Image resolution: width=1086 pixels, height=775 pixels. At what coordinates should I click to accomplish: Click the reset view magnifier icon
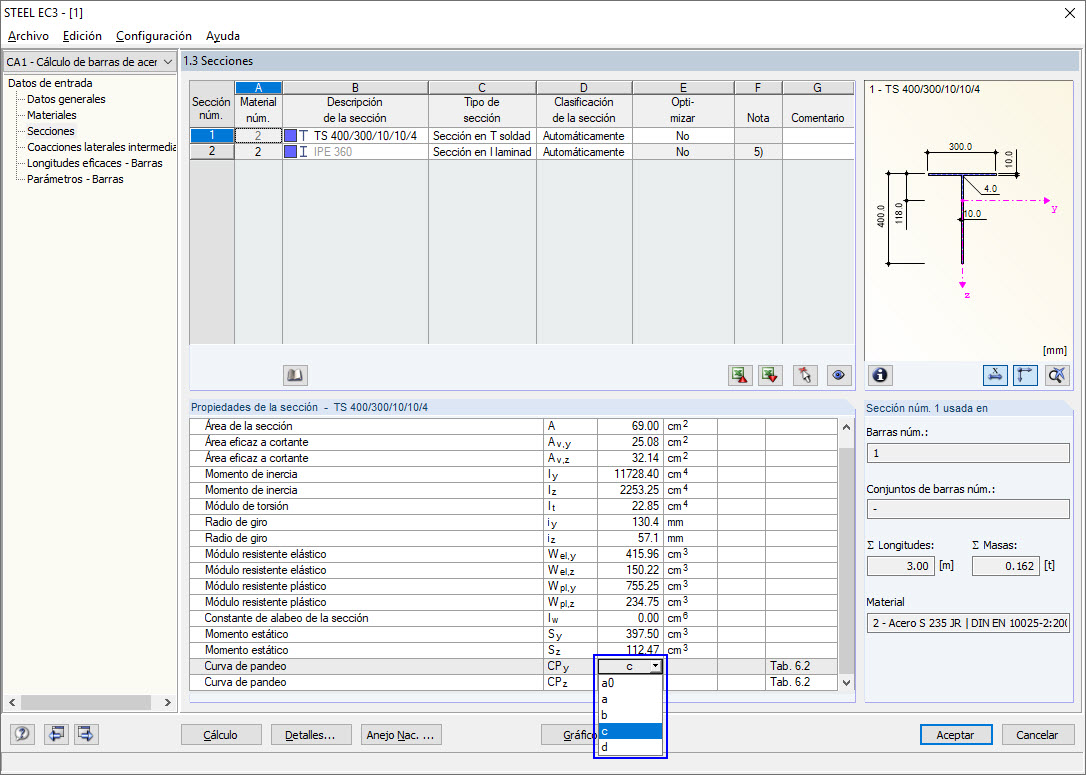[x=1057, y=375]
